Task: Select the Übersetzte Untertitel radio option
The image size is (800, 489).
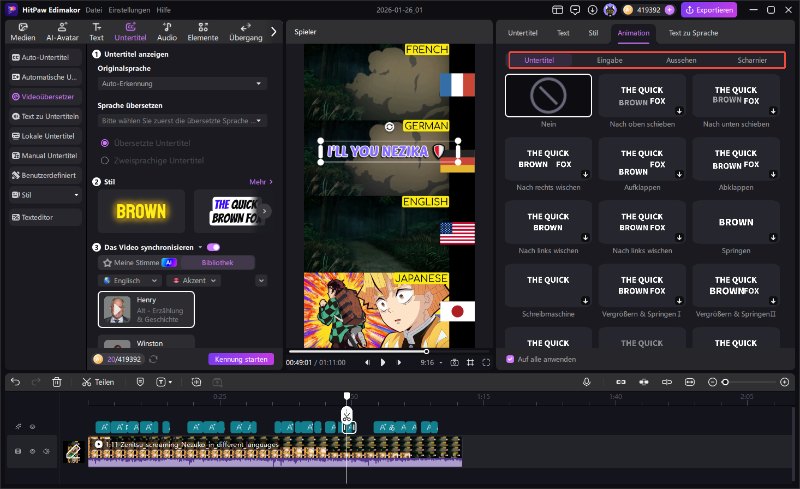Action: point(104,143)
